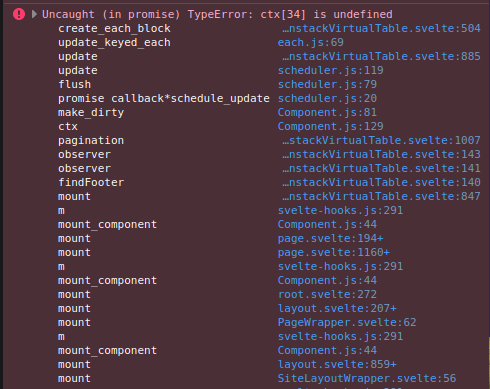This screenshot has height=389, width=490.
Task: Open the root.svelte:272 link
Action: pos(327,294)
